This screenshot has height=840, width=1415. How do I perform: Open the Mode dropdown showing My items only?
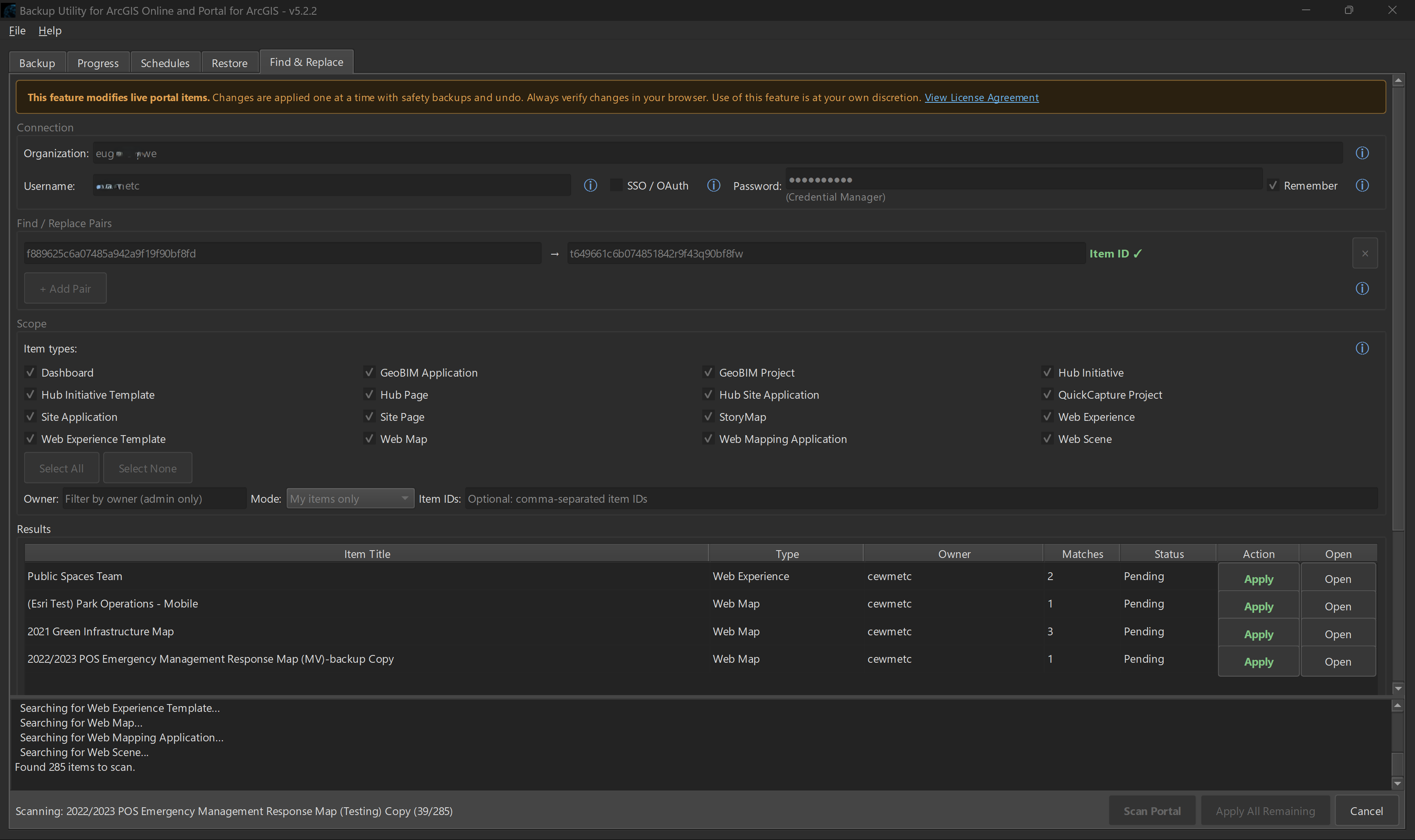click(350, 498)
